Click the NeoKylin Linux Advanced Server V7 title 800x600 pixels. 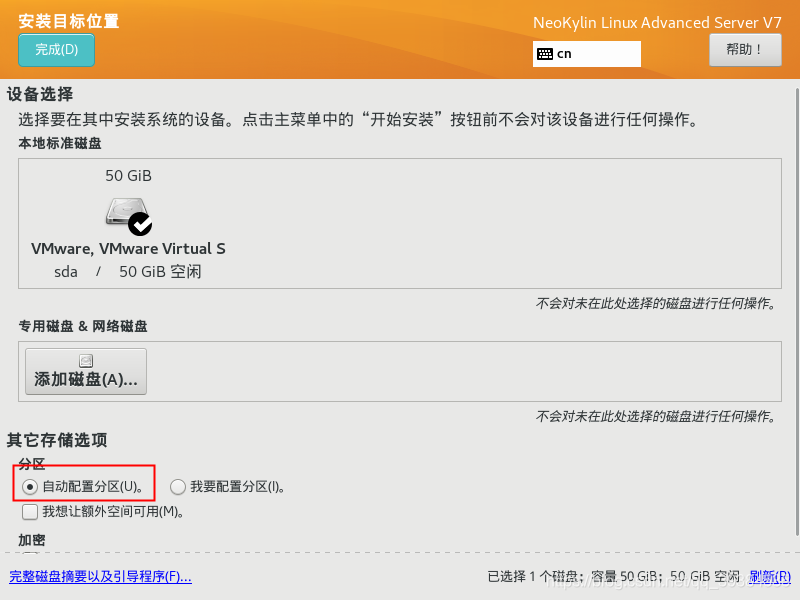(x=657, y=22)
